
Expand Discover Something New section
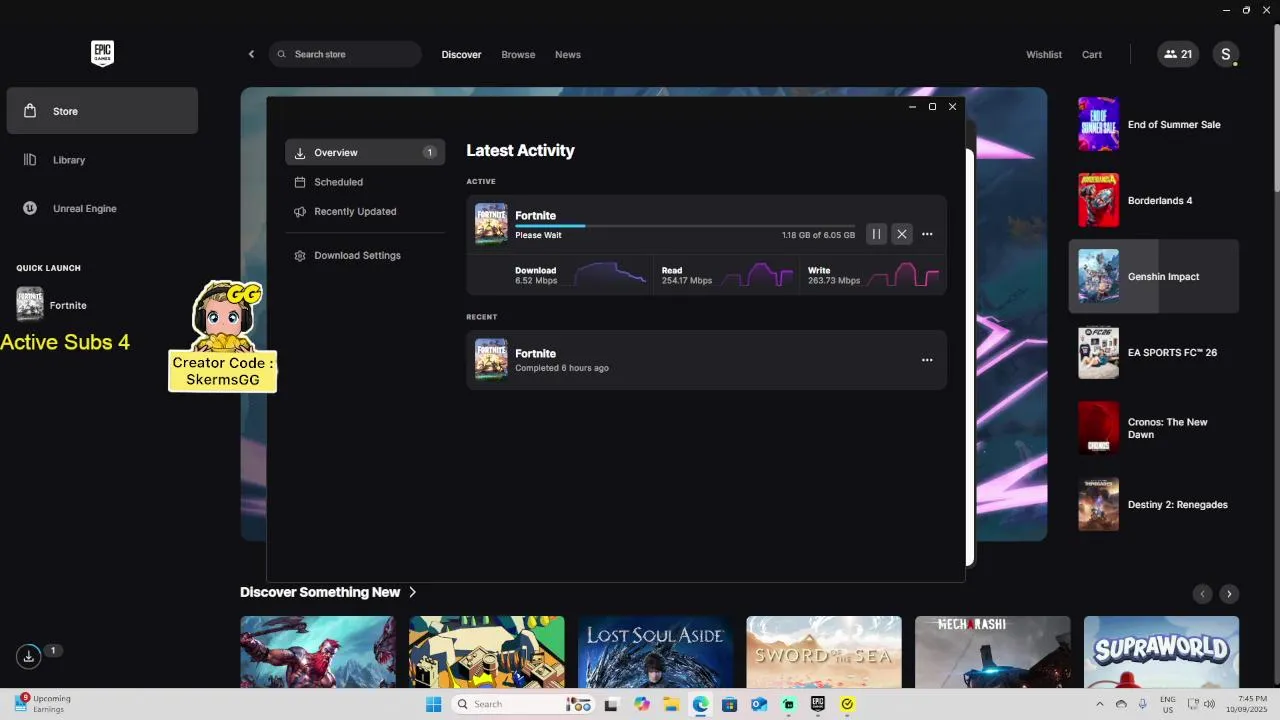pyautogui.click(x=328, y=592)
